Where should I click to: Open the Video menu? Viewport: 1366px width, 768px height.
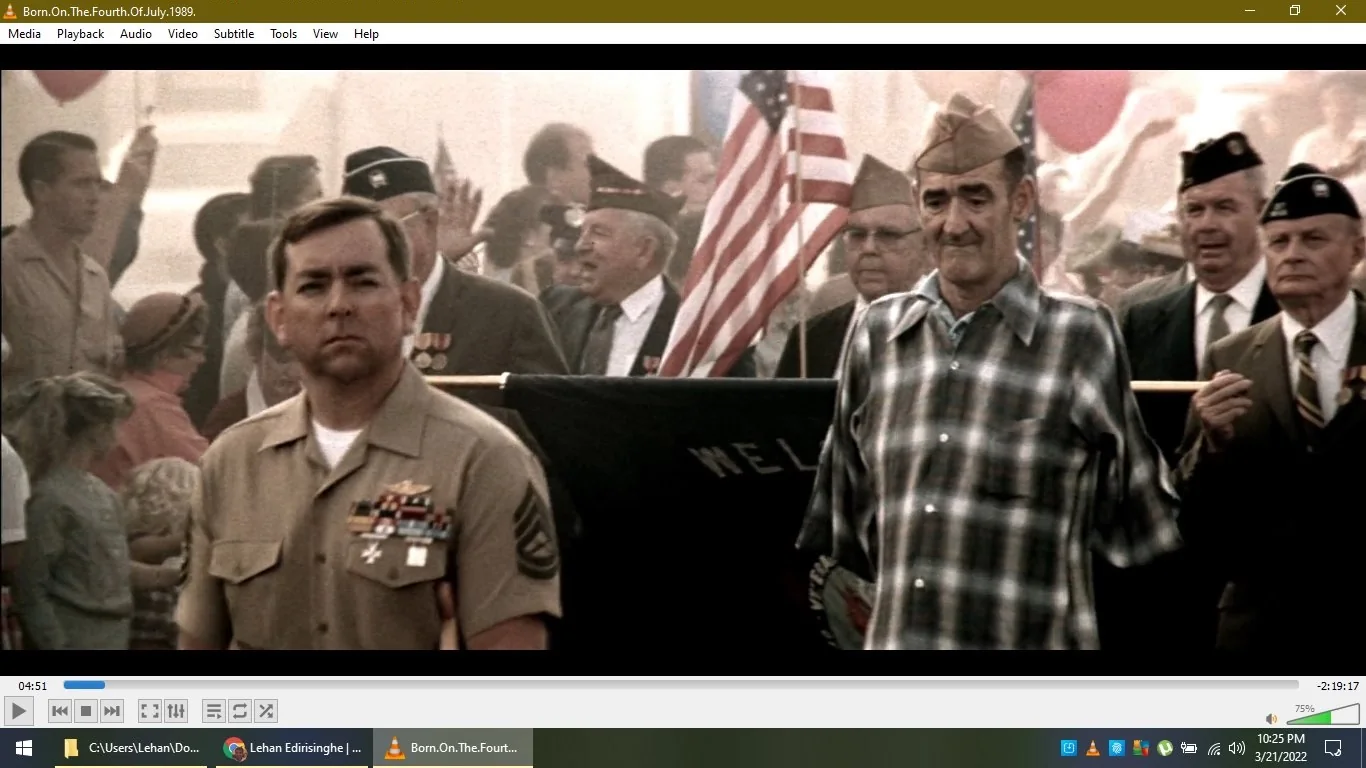[x=183, y=33]
